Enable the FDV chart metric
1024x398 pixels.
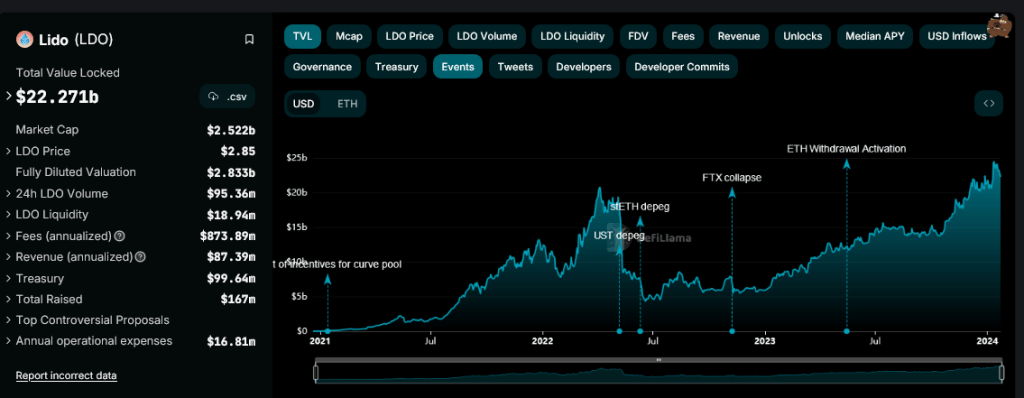[638, 36]
